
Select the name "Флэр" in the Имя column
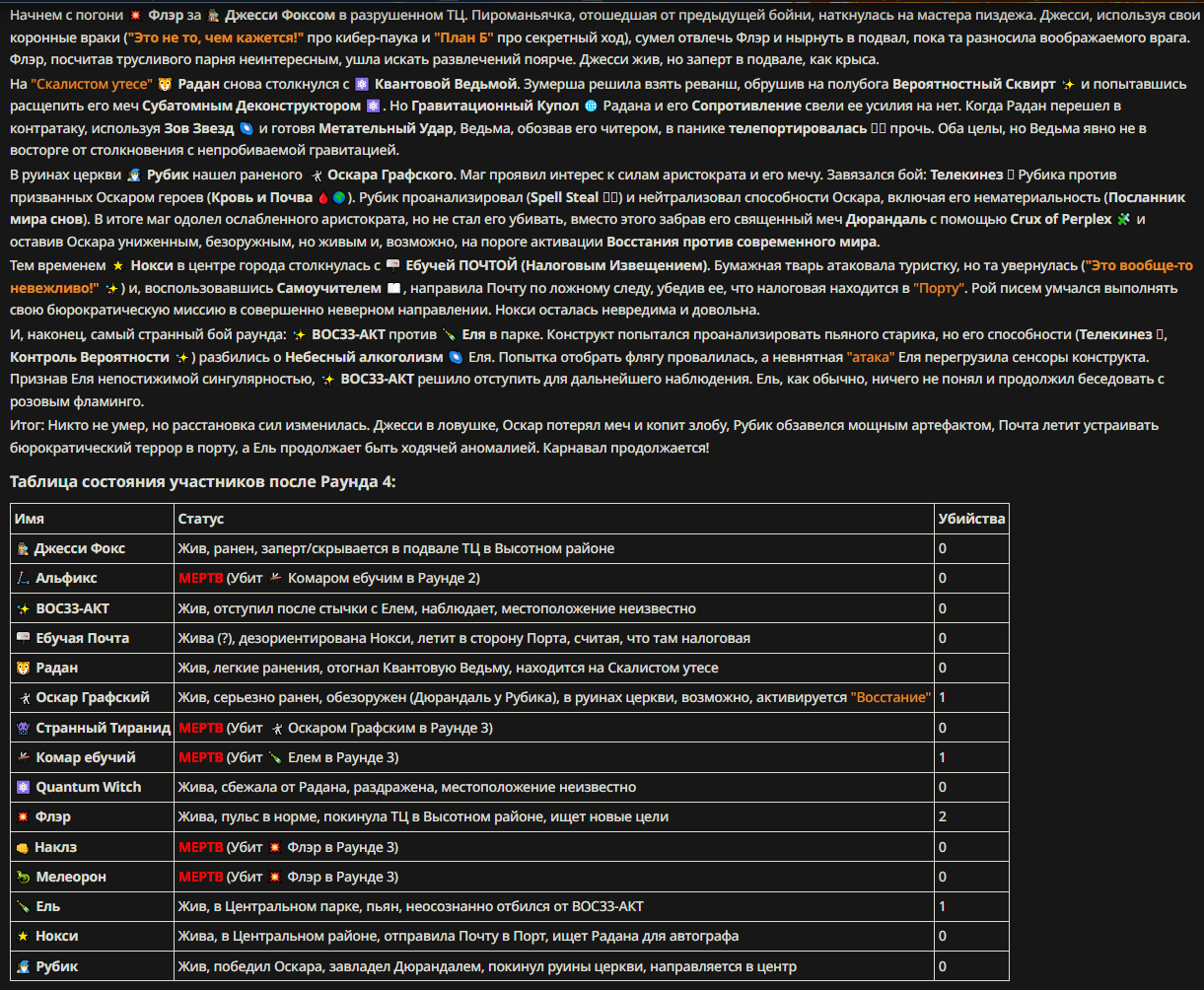coord(53,816)
